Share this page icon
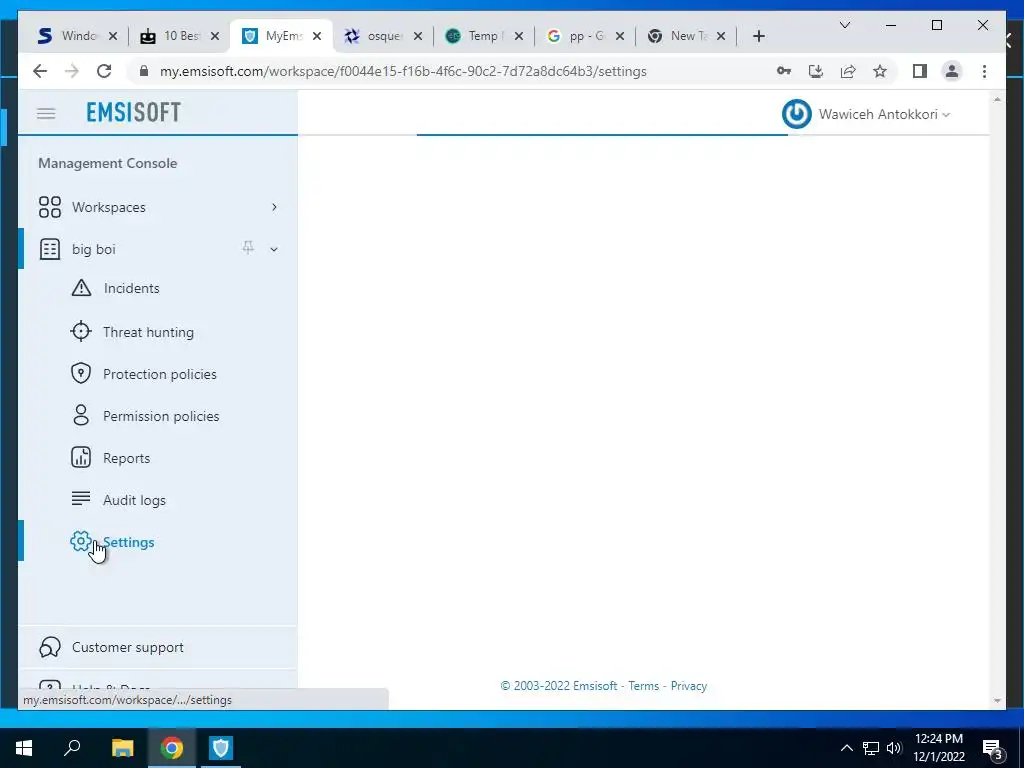Viewport: 1024px width, 768px height. pos(848,71)
